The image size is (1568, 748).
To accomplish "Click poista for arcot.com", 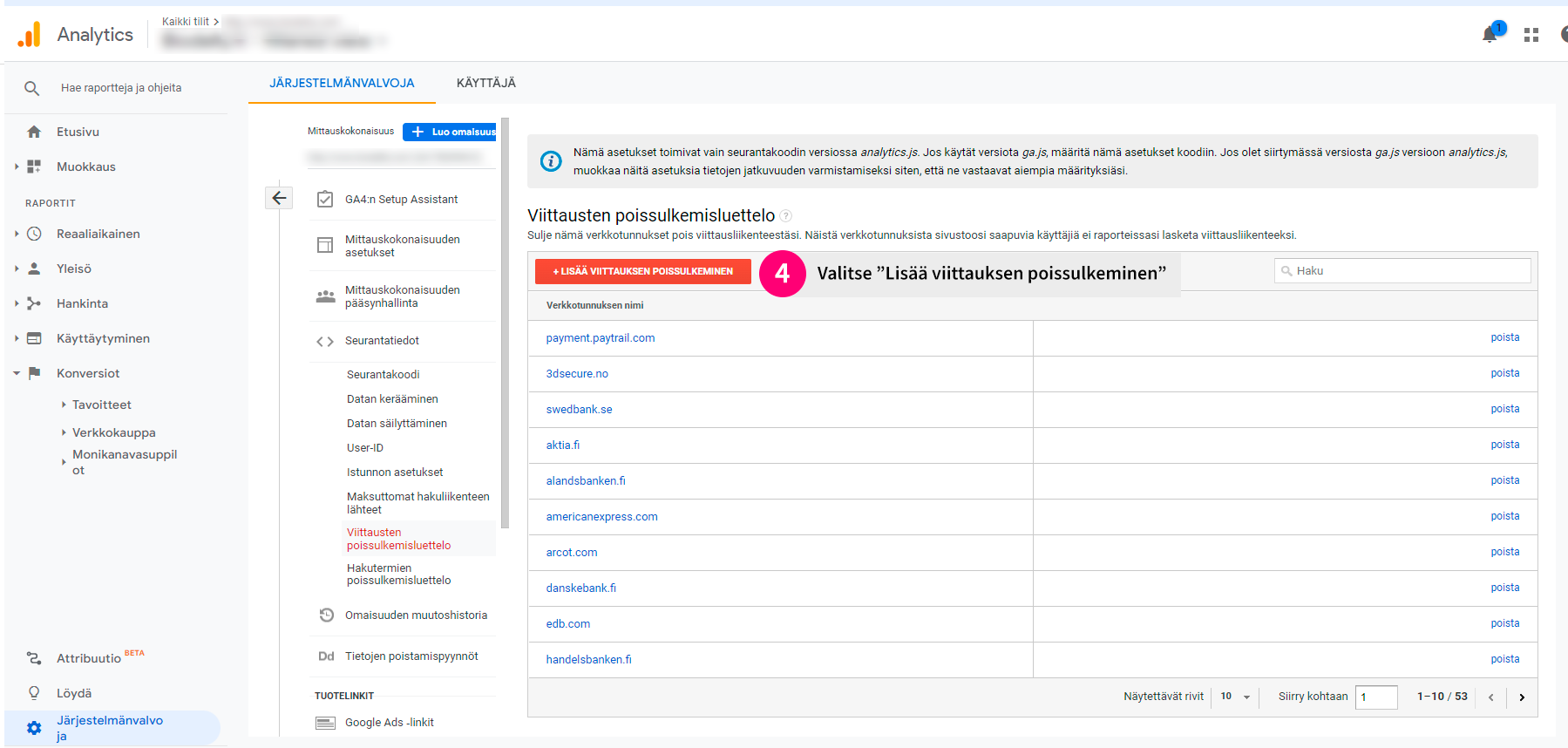I will [x=1504, y=552].
